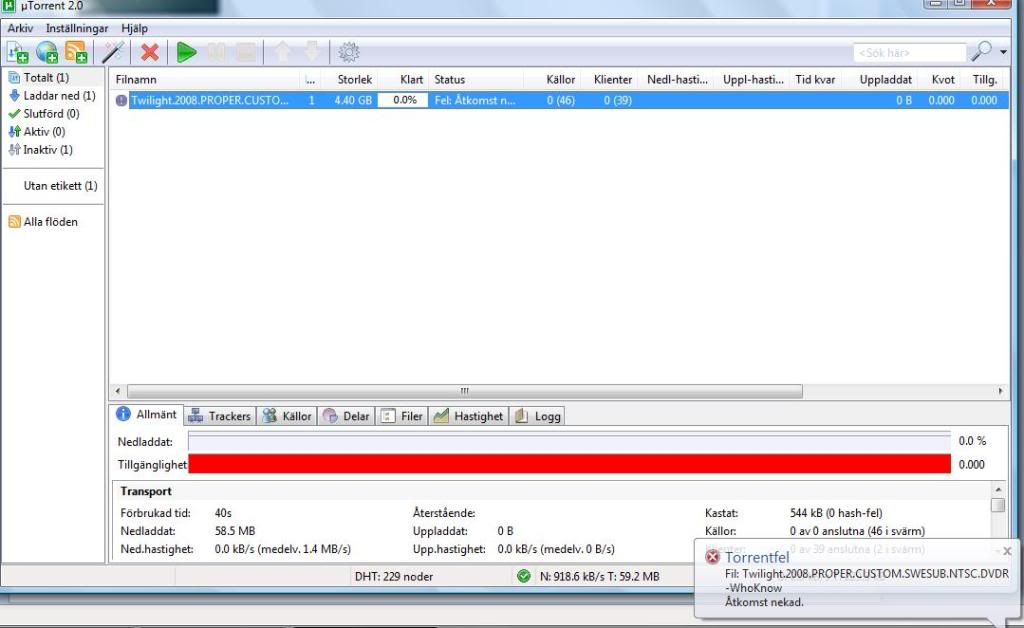Click the magnifying glass search icon
The image size is (1024, 628).
coord(982,52)
